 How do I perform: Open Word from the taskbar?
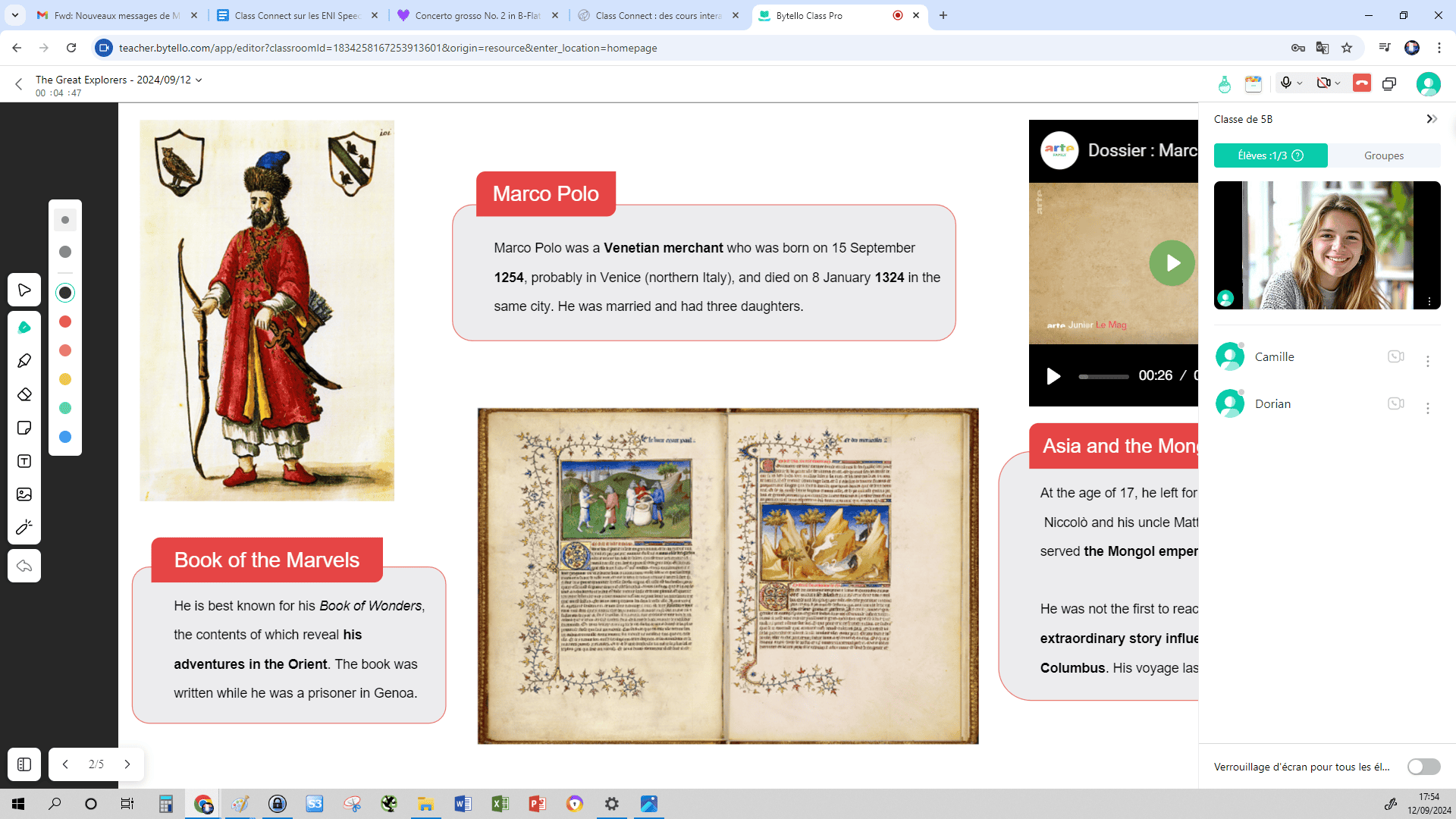pos(463,804)
